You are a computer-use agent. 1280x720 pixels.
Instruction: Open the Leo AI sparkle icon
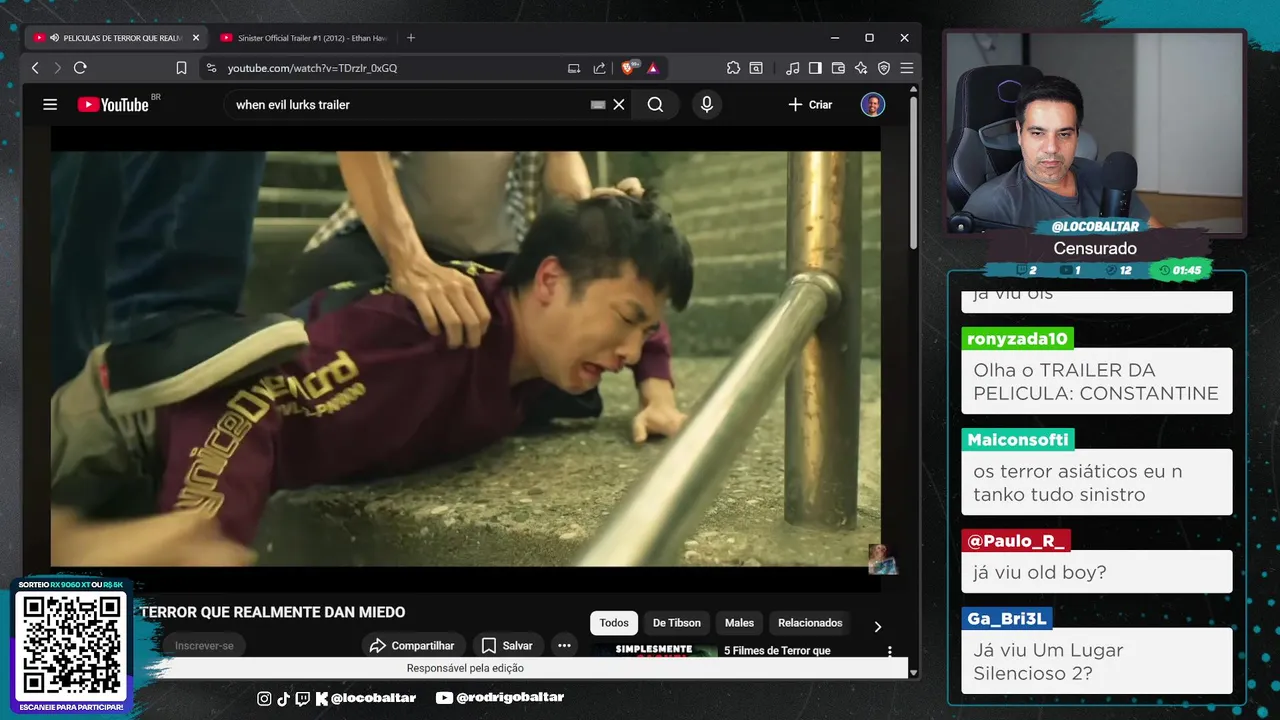(861, 68)
